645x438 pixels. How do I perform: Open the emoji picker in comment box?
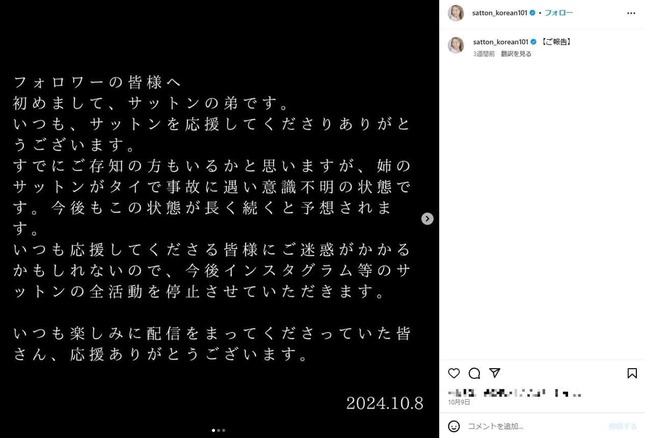454,426
